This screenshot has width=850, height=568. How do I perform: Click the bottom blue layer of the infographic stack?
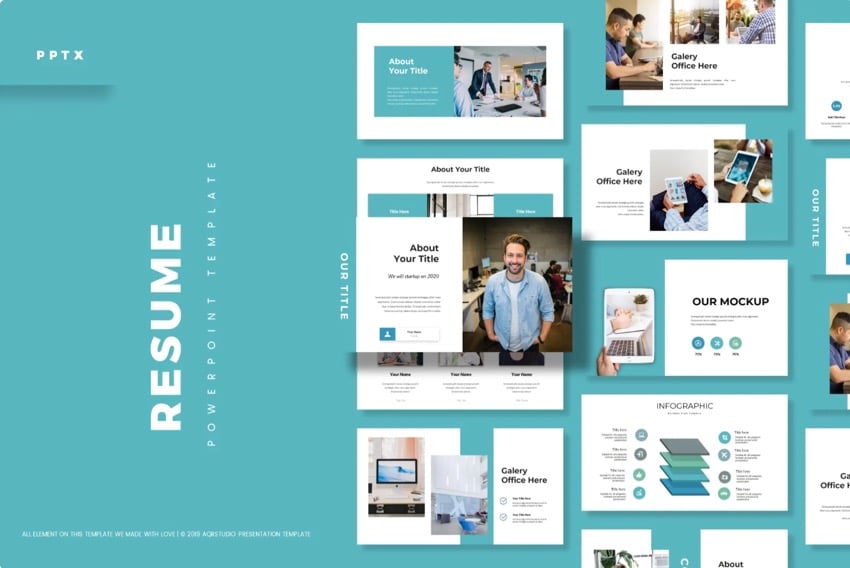[684, 487]
